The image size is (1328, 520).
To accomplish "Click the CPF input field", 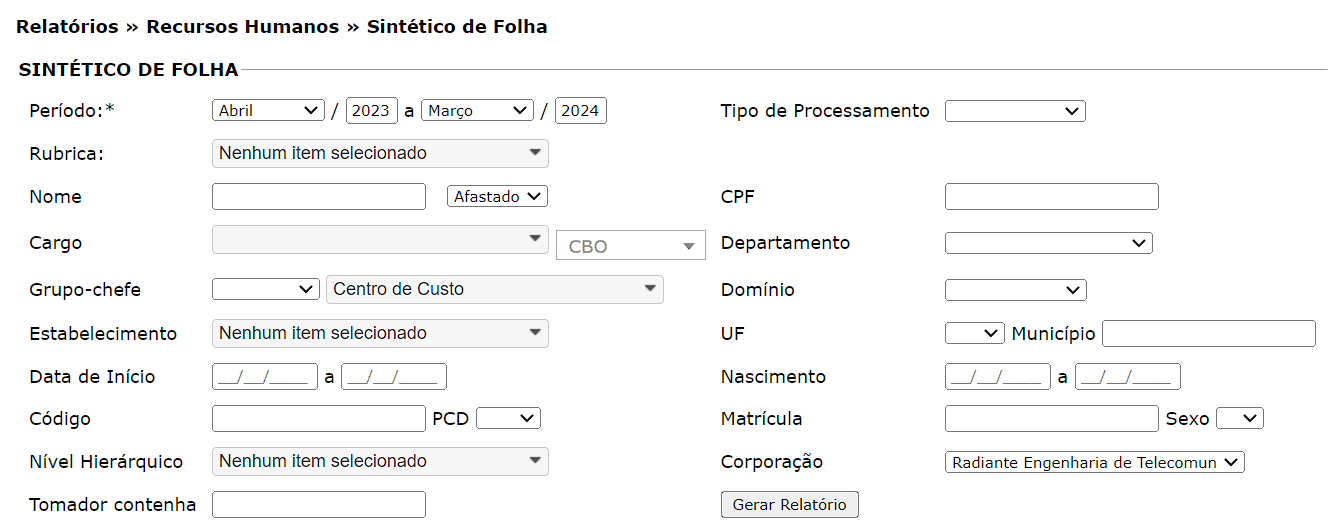I will tap(1051, 197).
